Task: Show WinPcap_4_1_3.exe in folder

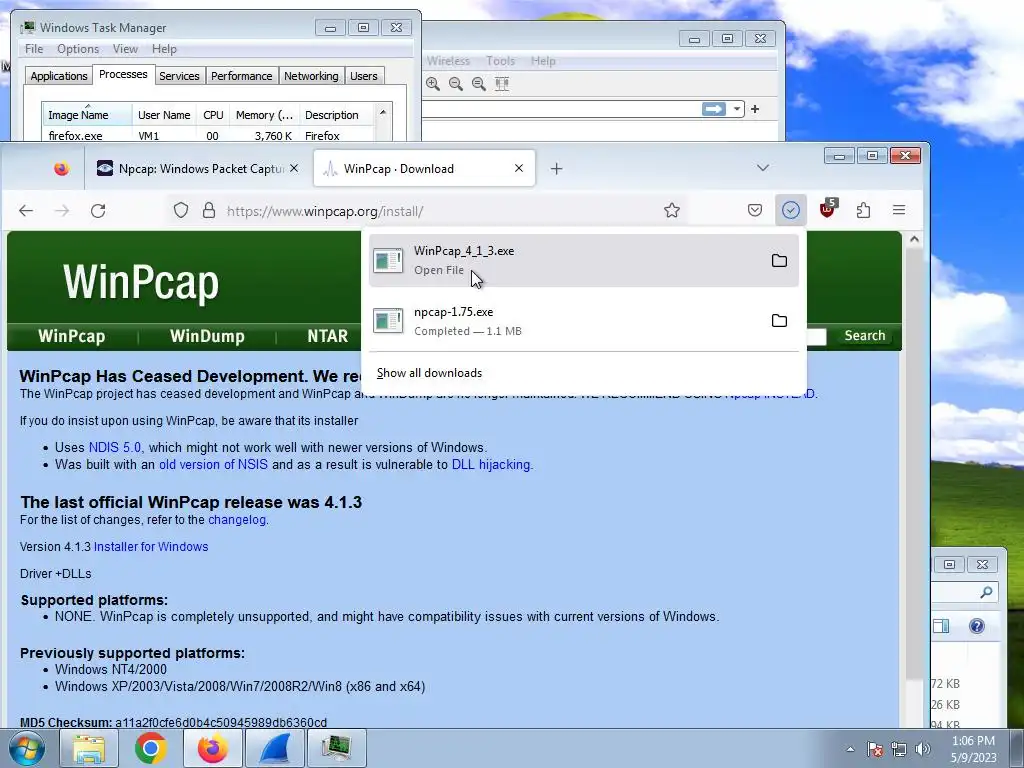Action: (779, 261)
